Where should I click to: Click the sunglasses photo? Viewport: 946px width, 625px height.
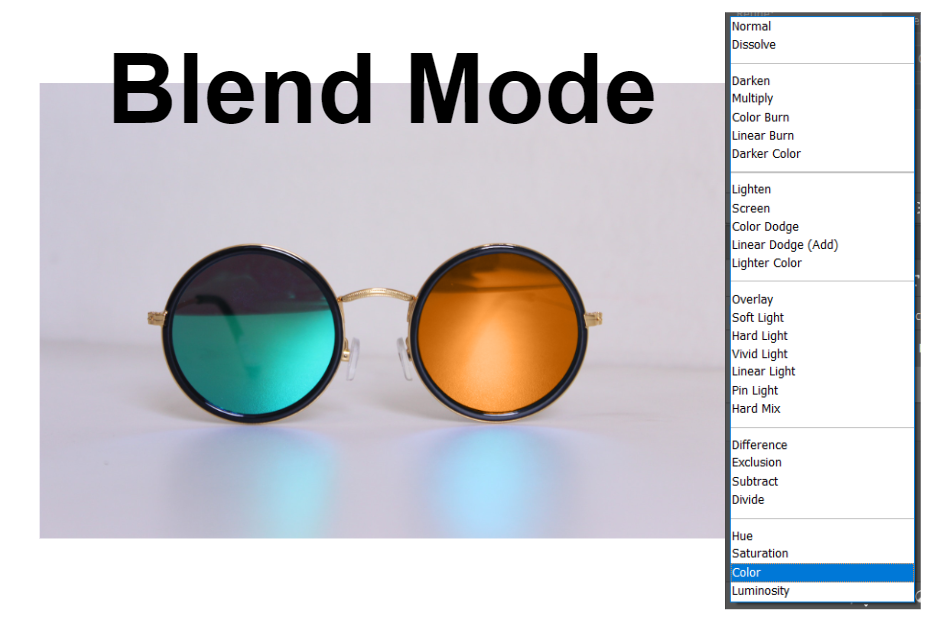point(383,310)
